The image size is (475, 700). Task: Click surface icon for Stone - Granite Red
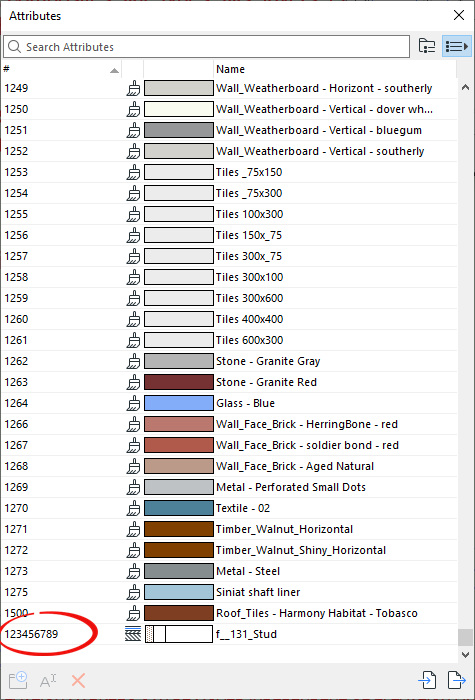pyautogui.click(x=133, y=382)
